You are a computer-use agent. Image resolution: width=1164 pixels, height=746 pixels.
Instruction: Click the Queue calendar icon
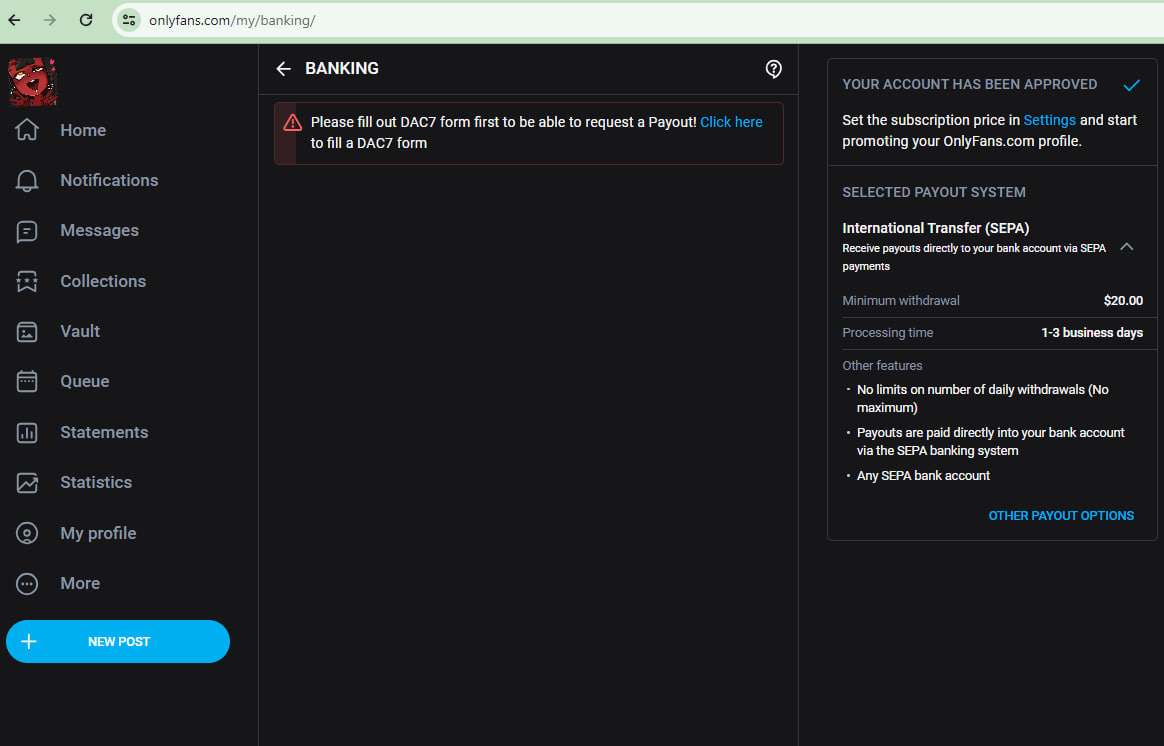[27, 382]
